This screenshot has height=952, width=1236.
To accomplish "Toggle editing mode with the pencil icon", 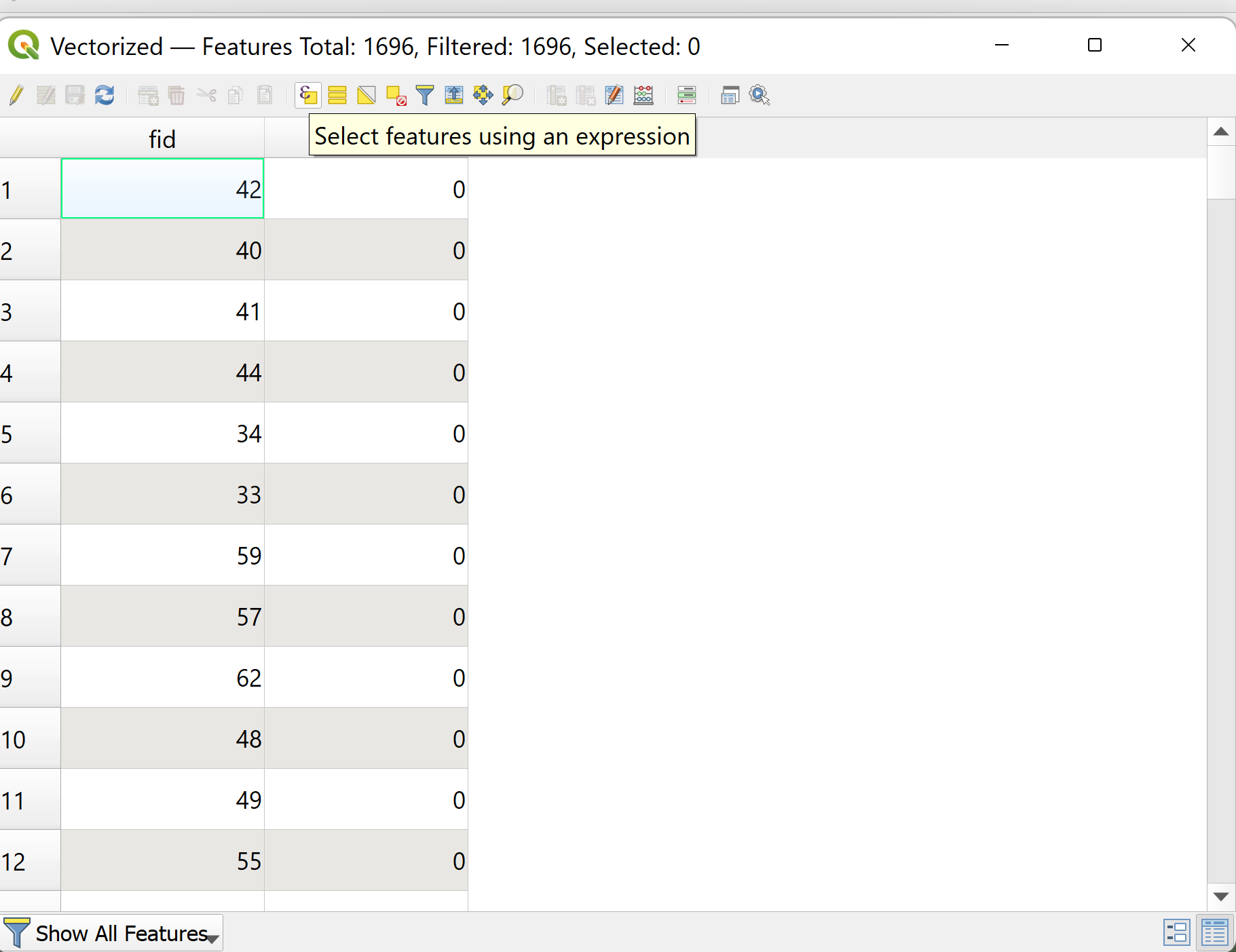I will coord(16,95).
